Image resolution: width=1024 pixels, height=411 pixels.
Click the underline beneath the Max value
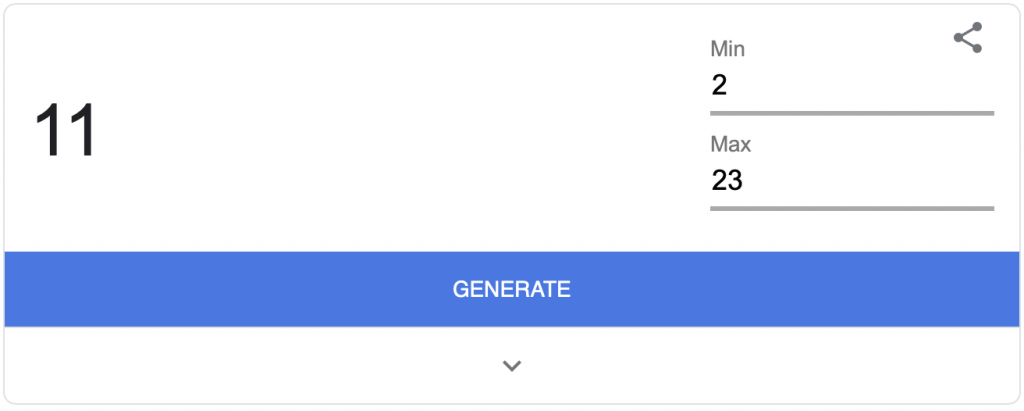point(851,208)
